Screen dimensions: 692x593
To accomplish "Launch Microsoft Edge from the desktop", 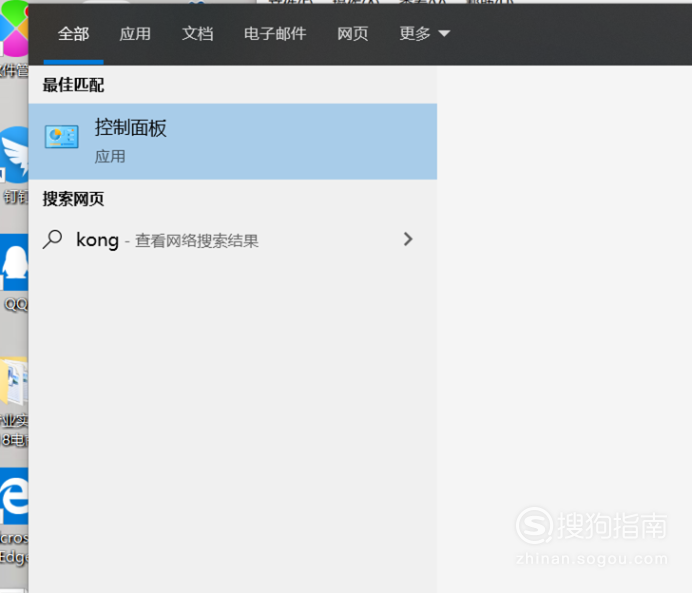I will click(x=15, y=496).
